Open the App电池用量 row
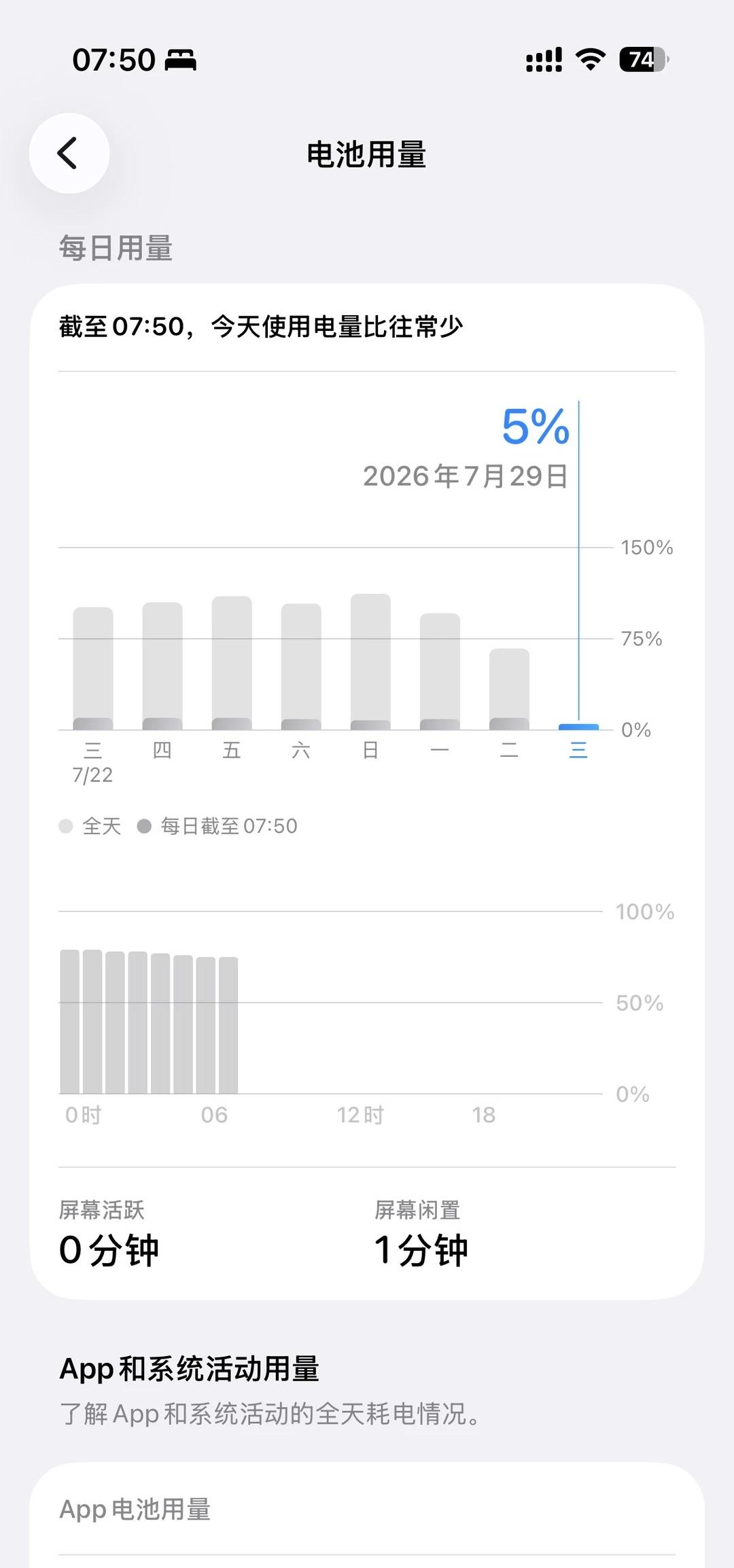This screenshot has height=1568, width=734. point(367,1509)
